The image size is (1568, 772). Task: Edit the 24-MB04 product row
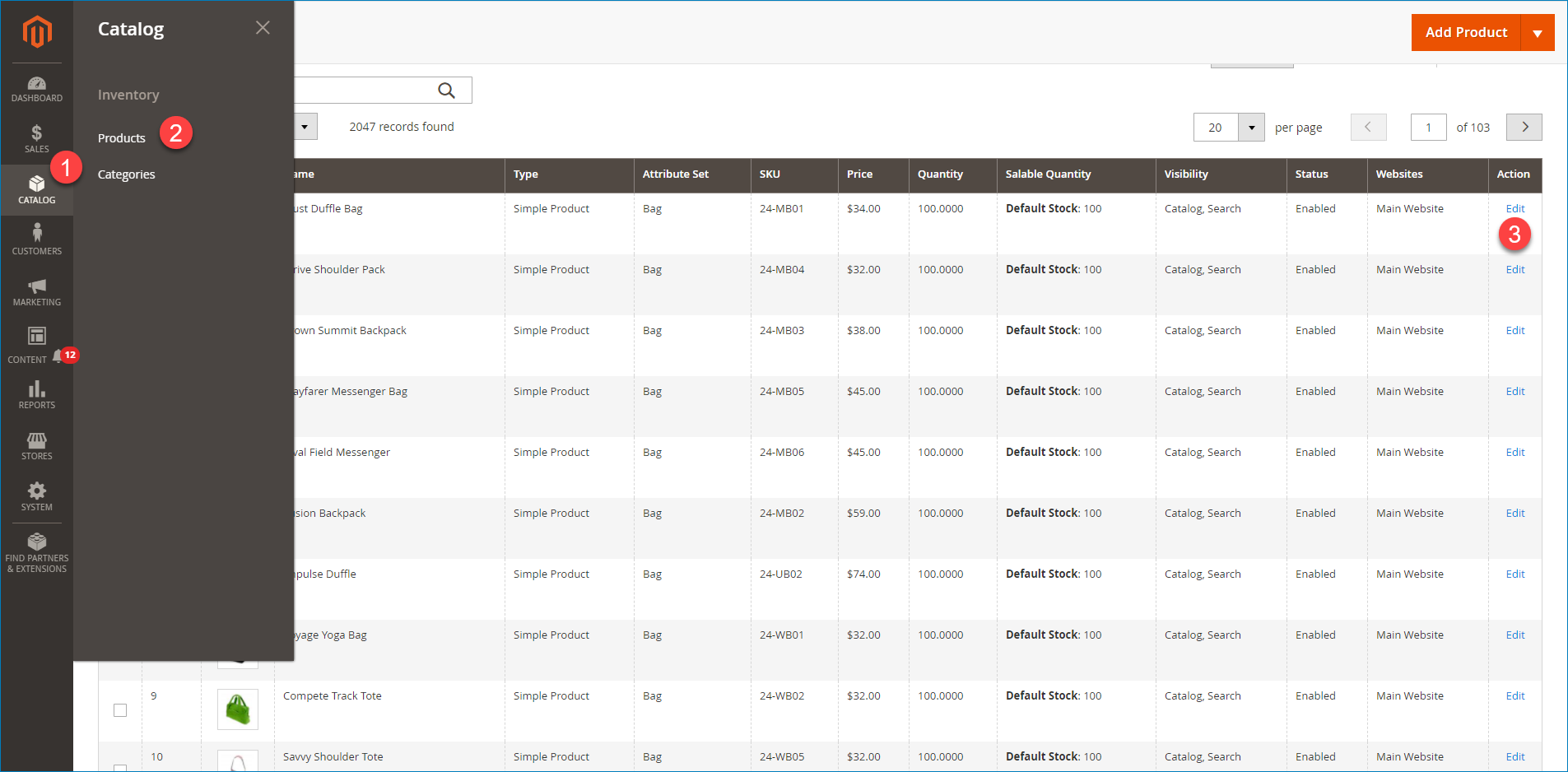tap(1514, 270)
